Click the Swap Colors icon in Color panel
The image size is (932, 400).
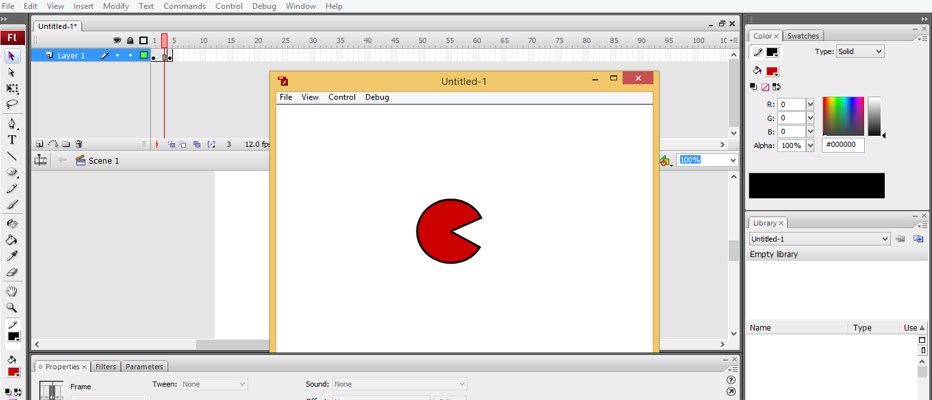coord(774,87)
